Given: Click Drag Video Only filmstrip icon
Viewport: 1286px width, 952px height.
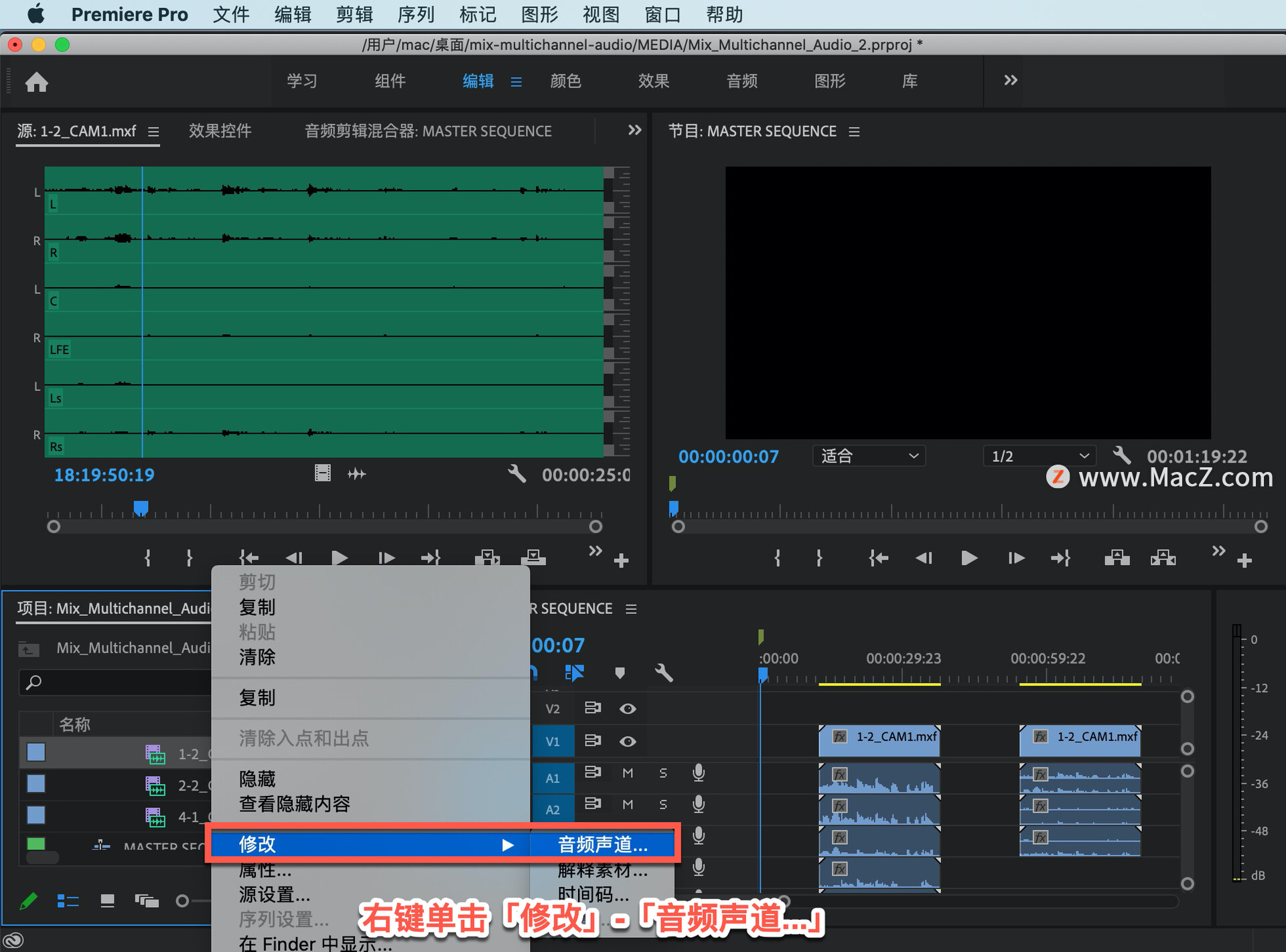Looking at the screenshot, I should pyautogui.click(x=323, y=474).
